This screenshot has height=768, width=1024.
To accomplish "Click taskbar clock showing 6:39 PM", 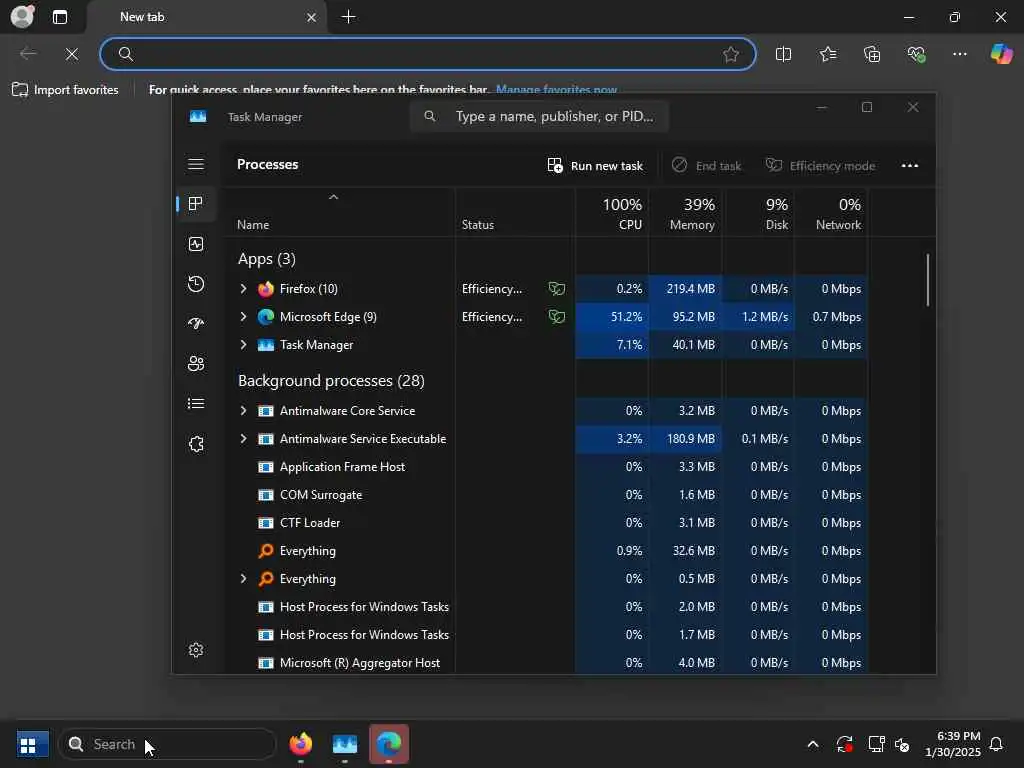I will 952,744.
